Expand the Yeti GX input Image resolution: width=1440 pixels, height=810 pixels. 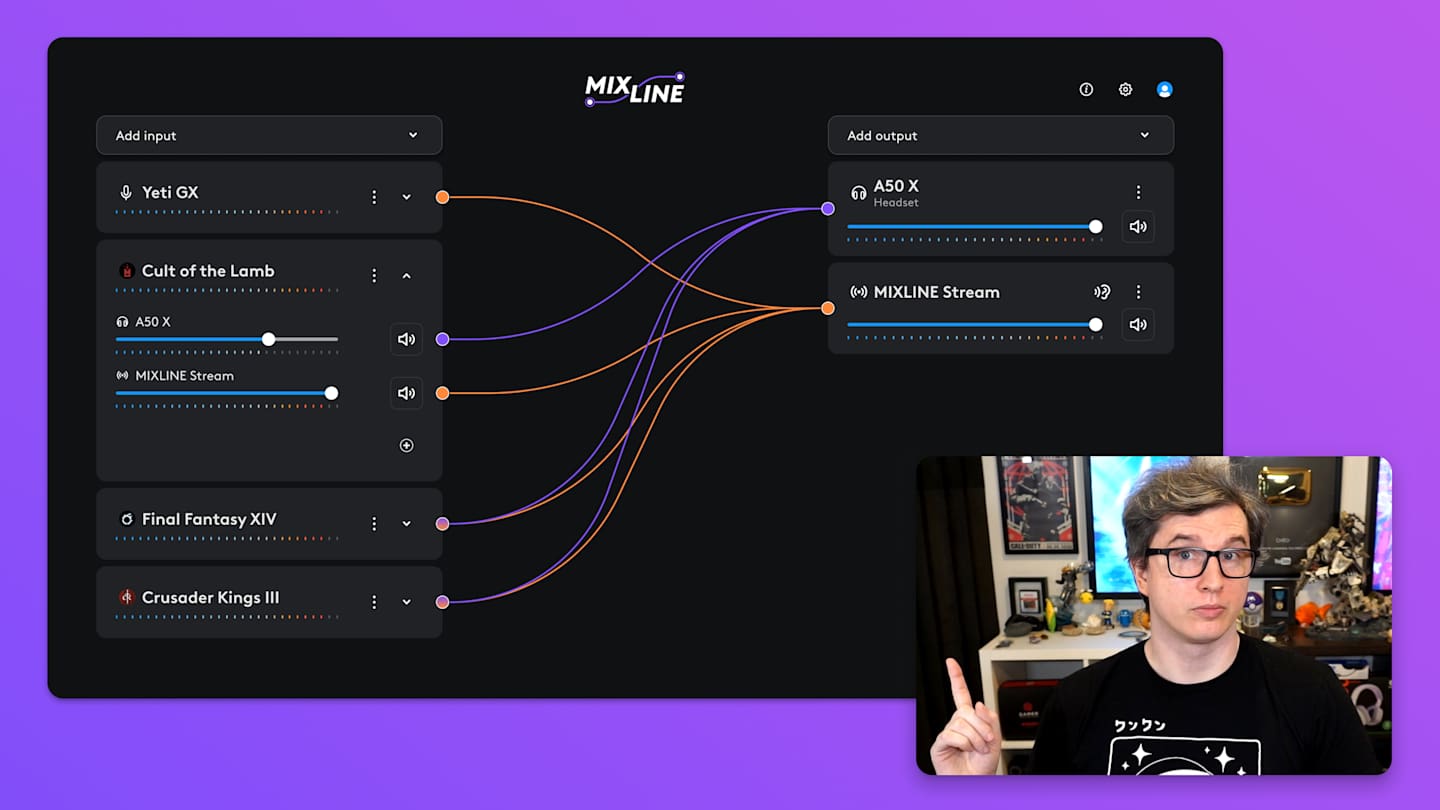tap(407, 197)
